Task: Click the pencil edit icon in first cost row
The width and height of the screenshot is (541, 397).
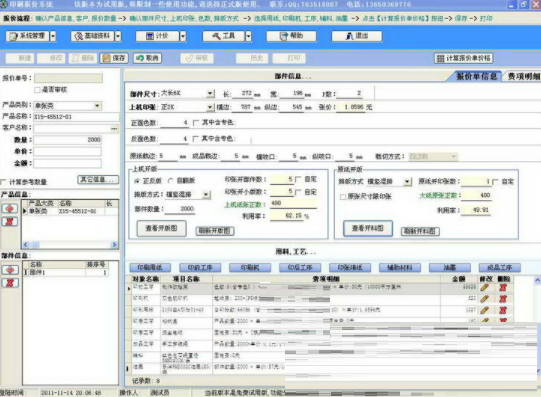Action: tap(484, 287)
